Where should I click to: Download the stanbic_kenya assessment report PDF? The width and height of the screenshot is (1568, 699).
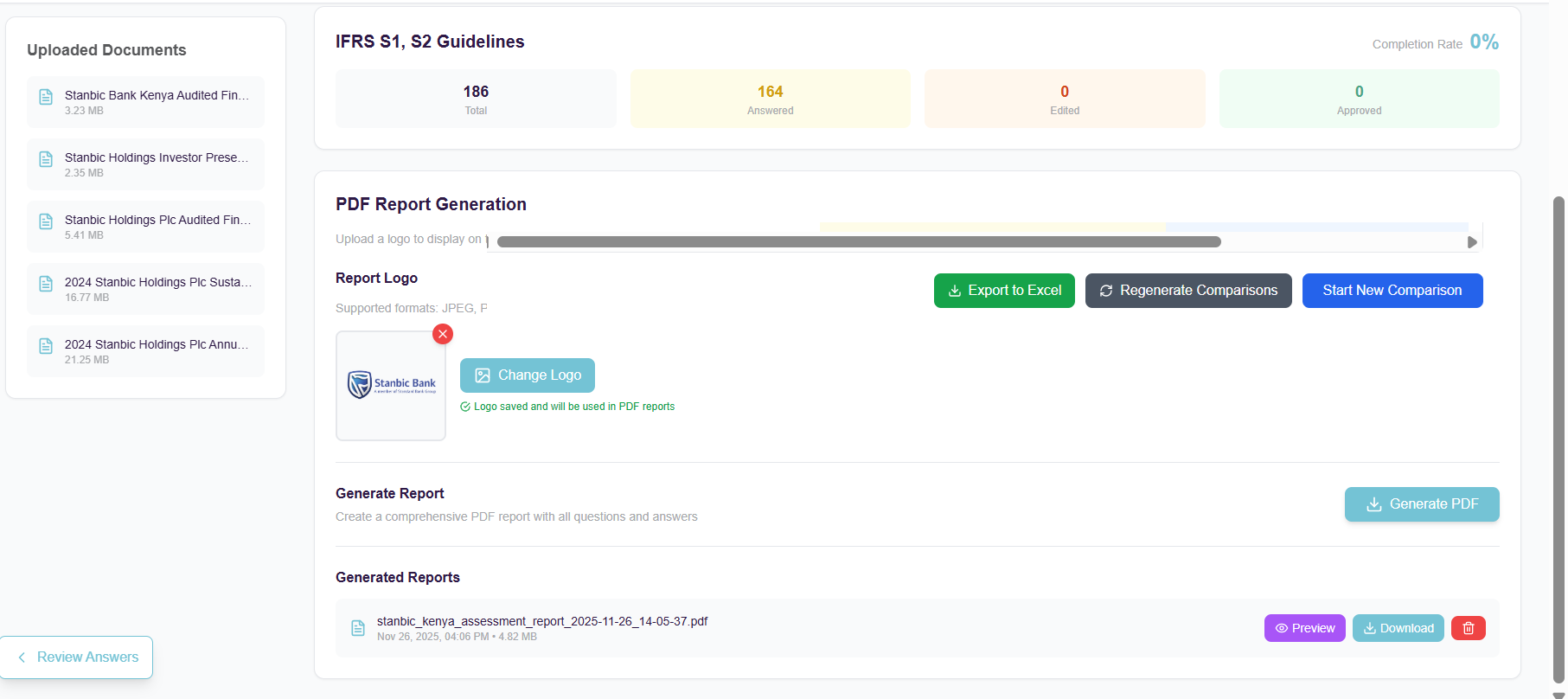pyautogui.click(x=1398, y=628)
